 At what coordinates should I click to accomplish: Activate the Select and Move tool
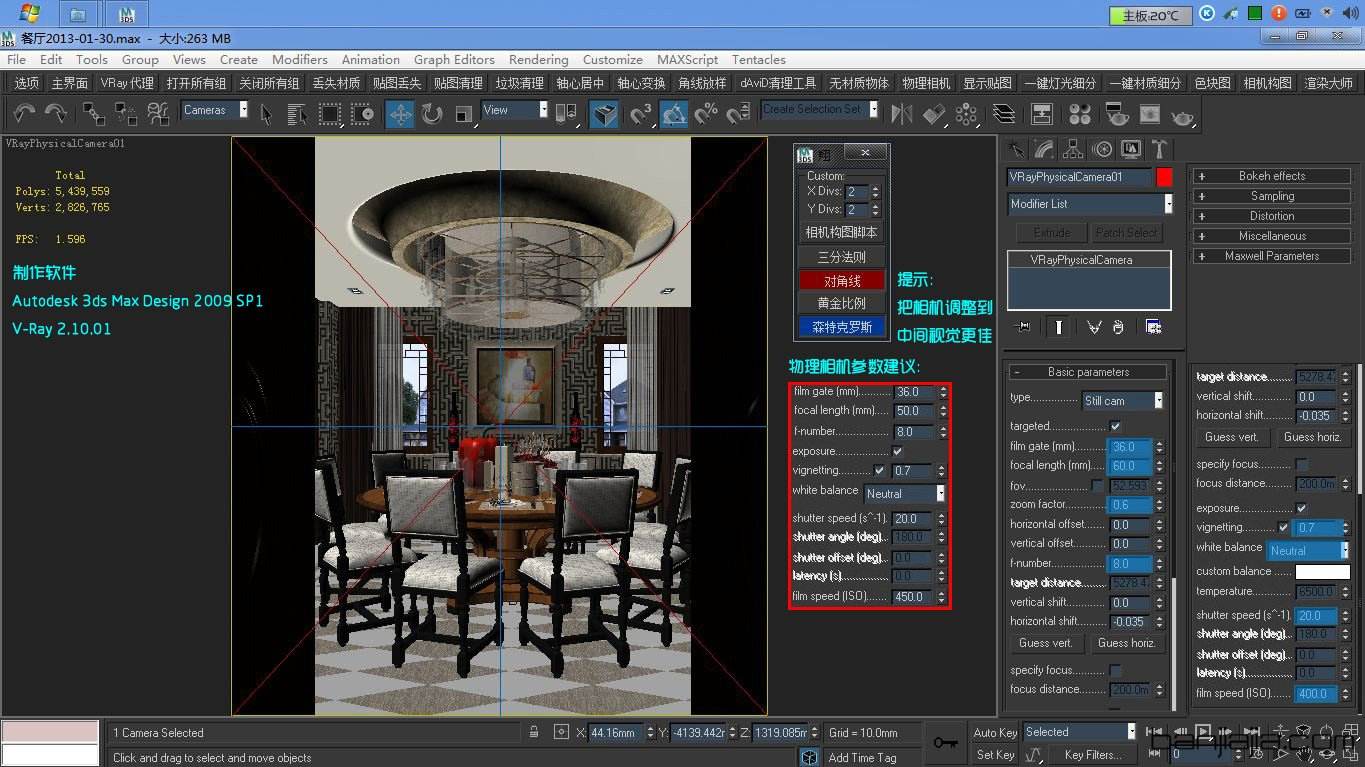(x=400, y=114)
